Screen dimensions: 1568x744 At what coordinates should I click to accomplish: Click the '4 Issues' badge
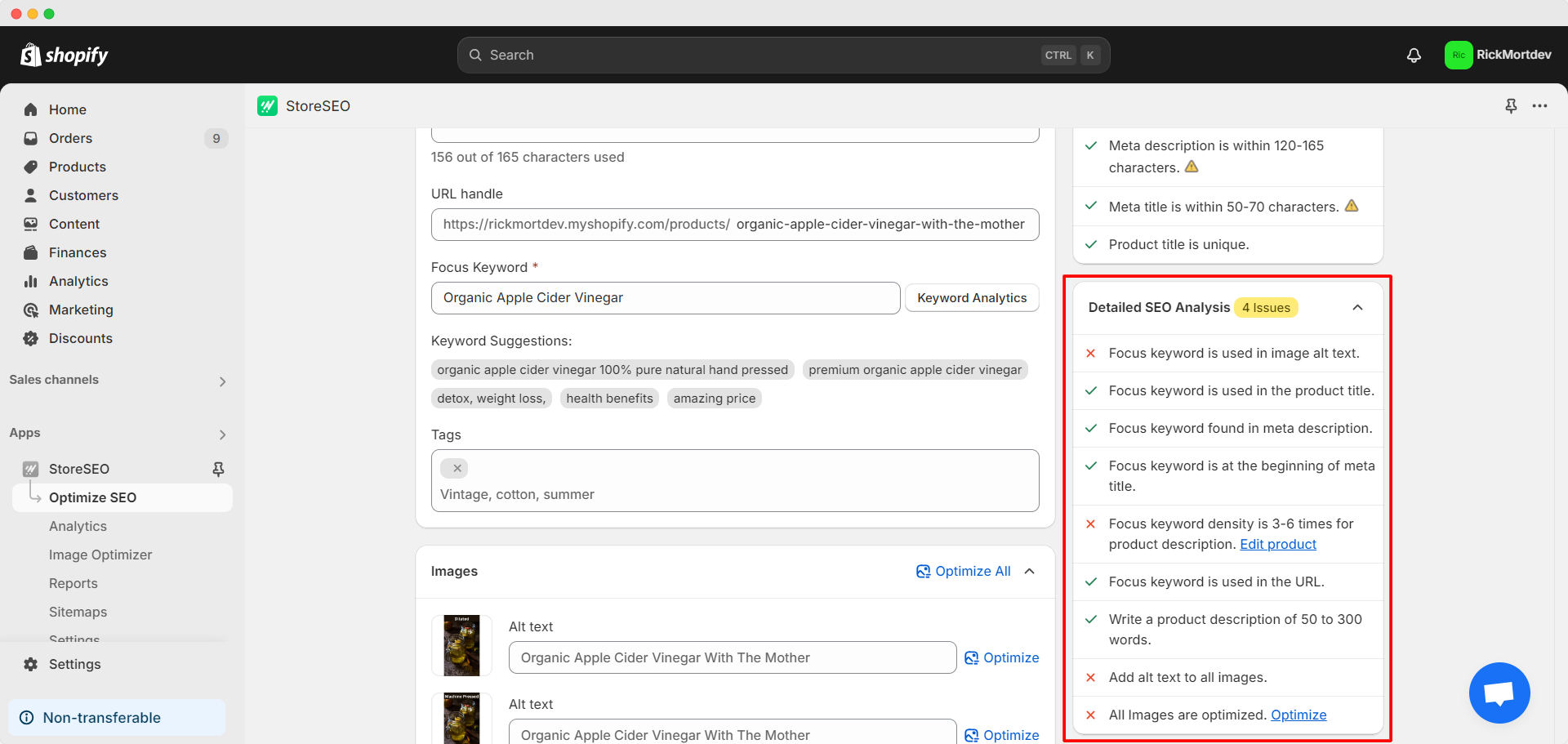pyautogui.click(x=1266, y=308)
